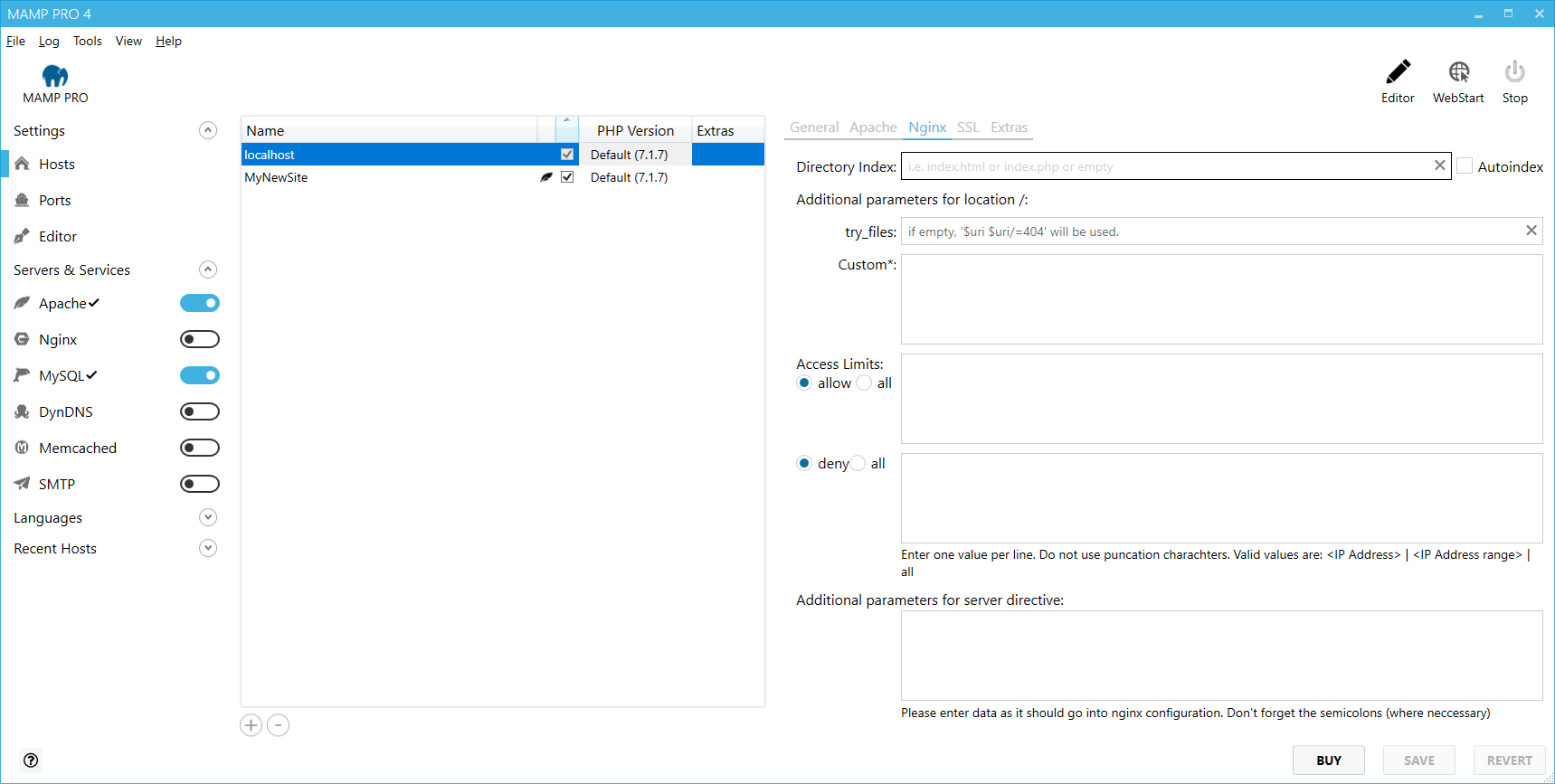Viewport: 1555px width, 784px height.
Task: Click the deny access limits text area
Action: (x=1221, y=498)
